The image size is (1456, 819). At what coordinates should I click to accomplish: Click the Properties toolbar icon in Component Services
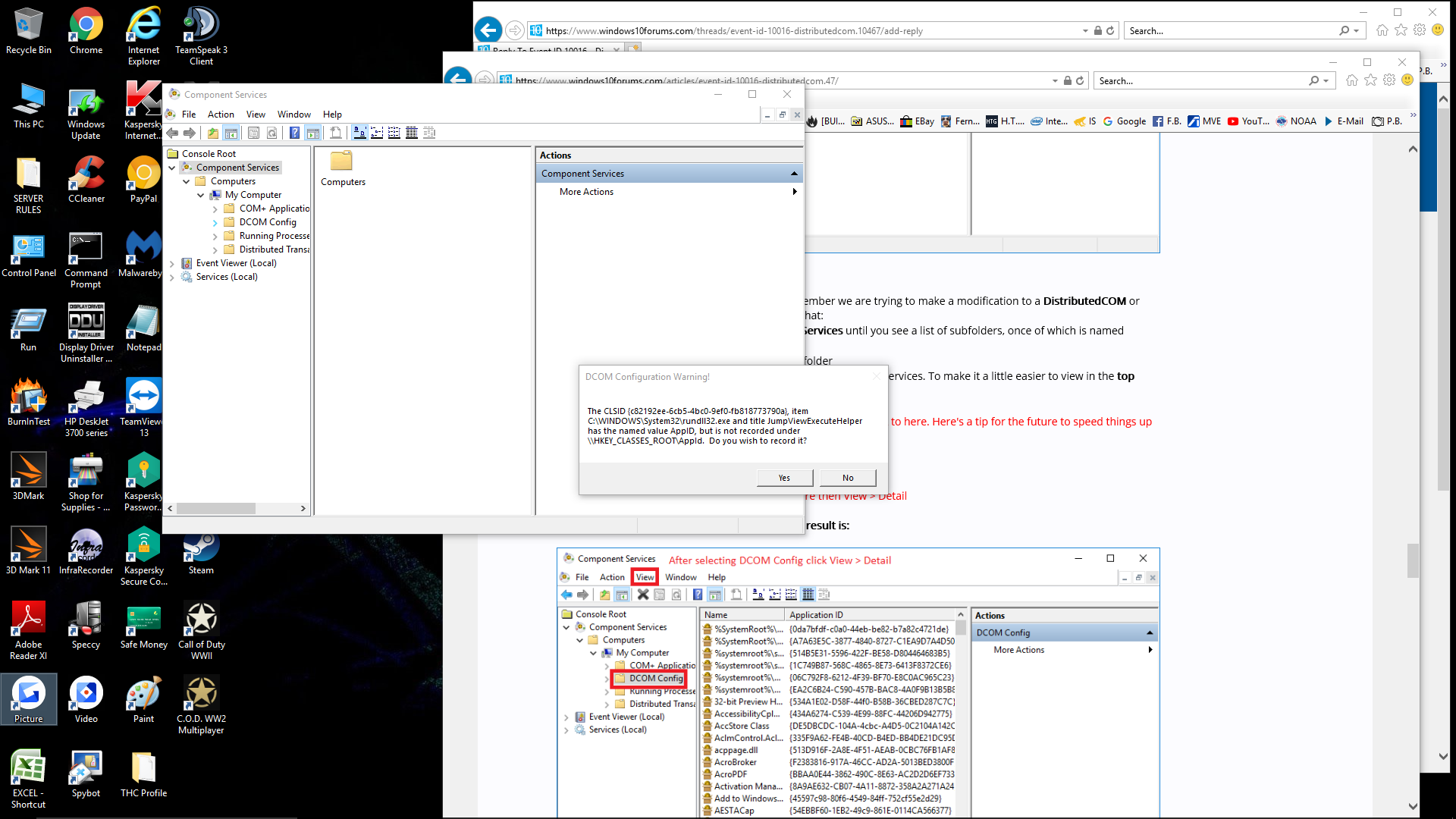click(253, 133)
